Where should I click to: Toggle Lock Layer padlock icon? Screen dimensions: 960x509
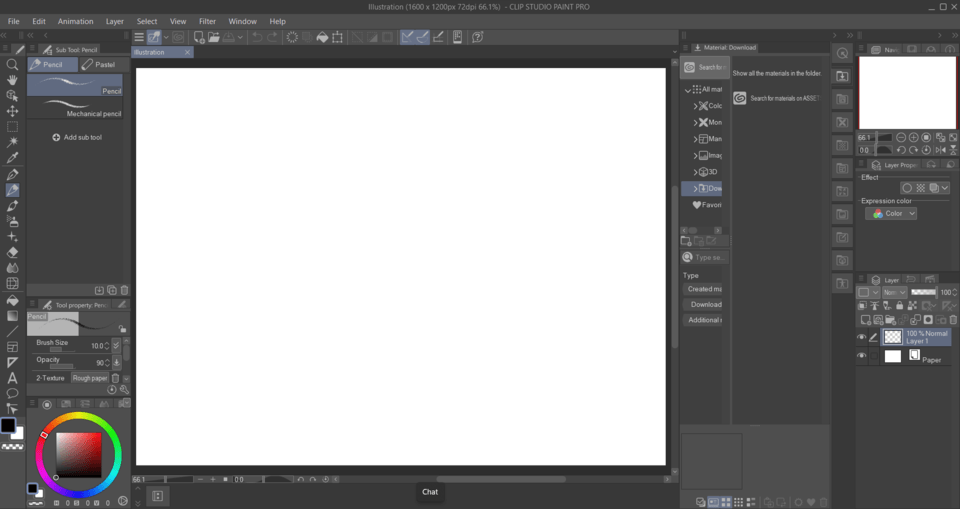tap(899, 305)
